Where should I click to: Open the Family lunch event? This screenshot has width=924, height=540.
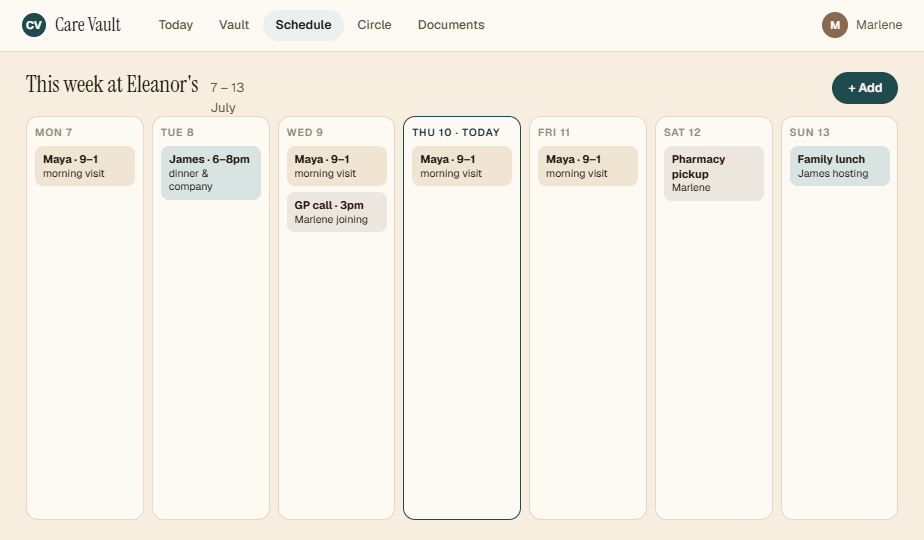point(839,166)
